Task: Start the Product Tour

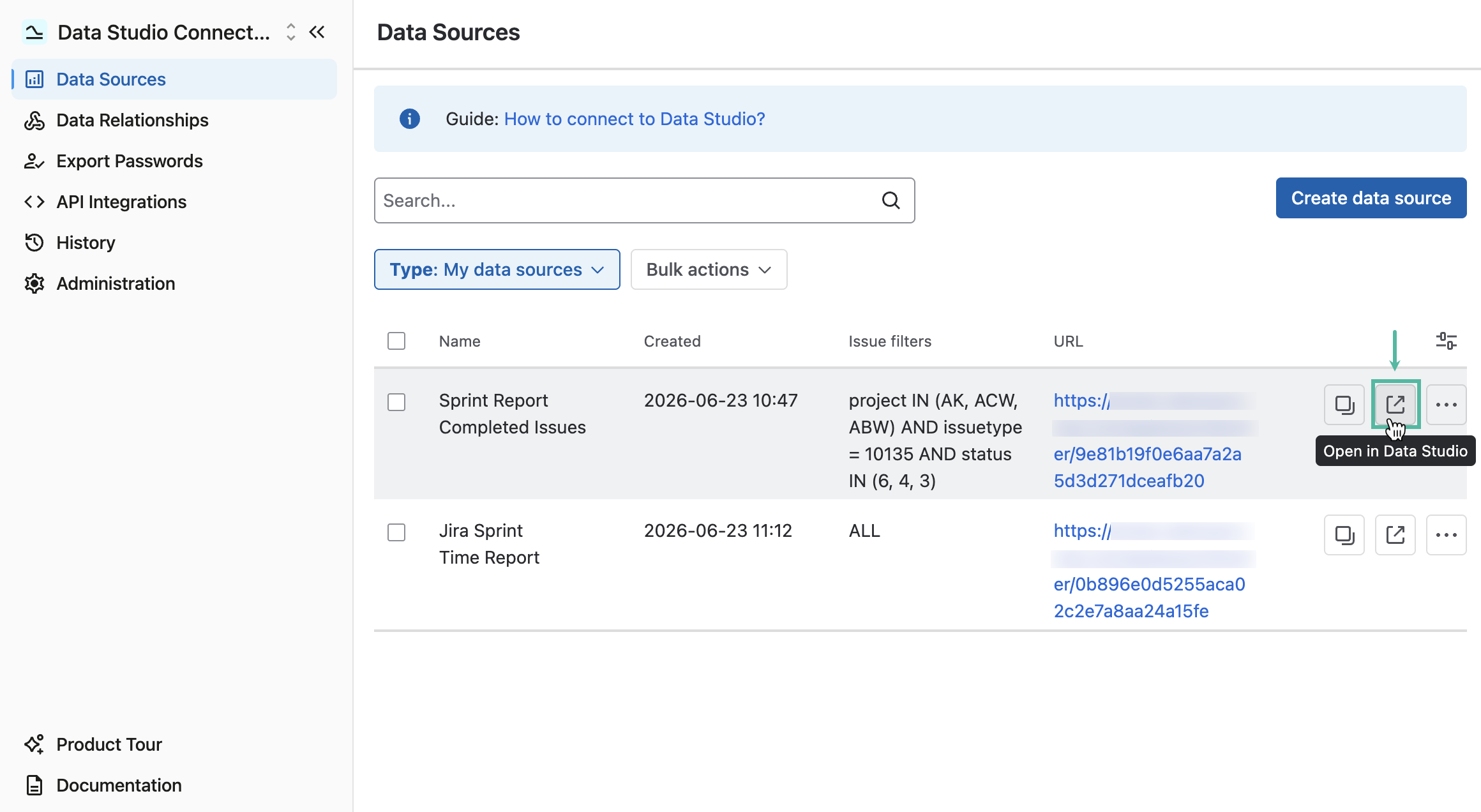Action: [109, 744]
